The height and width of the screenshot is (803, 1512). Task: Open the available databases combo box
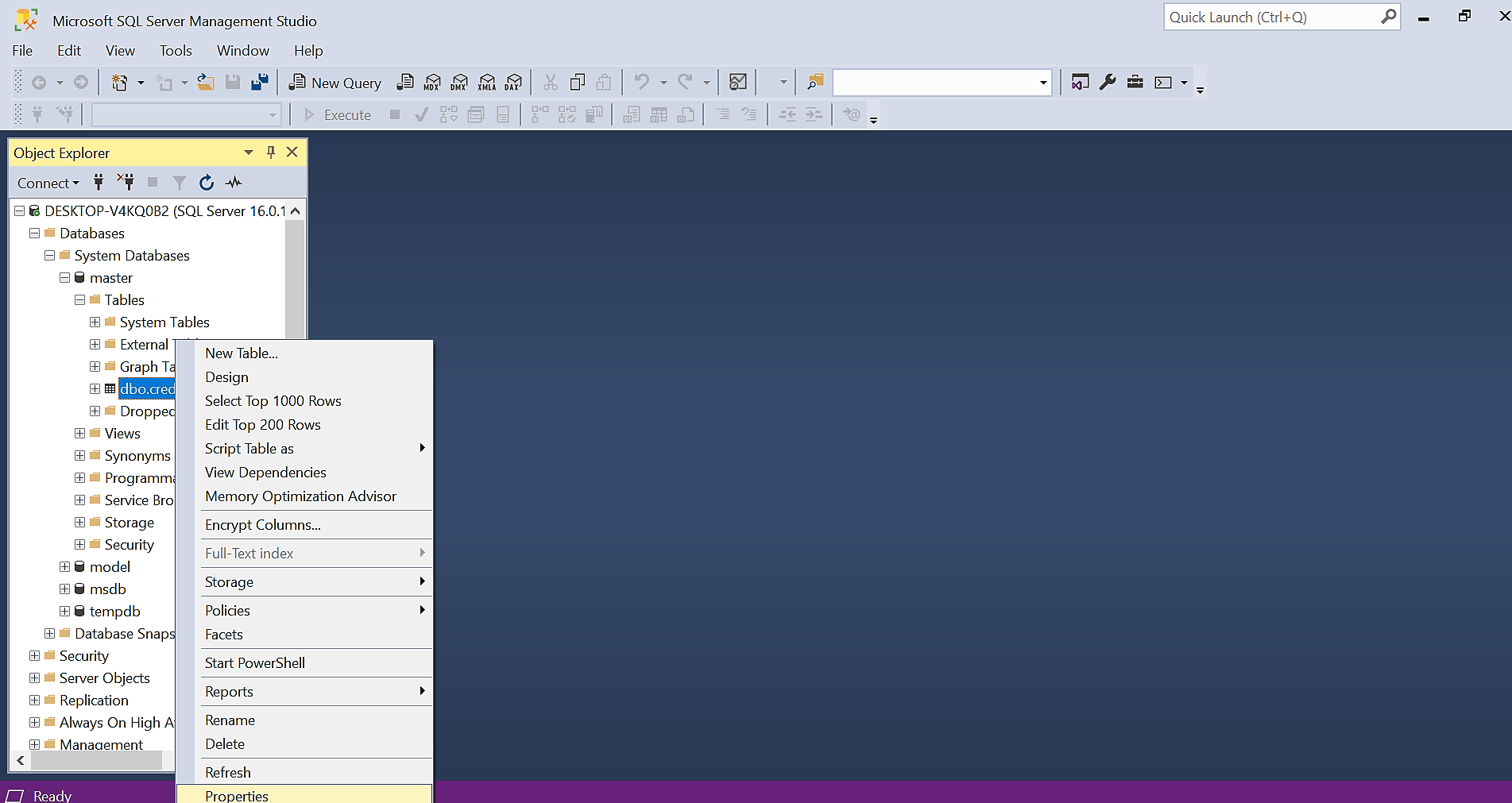pos(186,115)
